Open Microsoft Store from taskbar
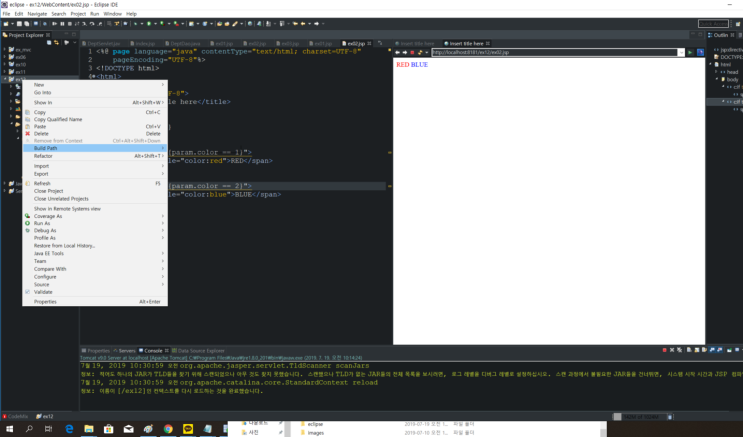The height and width of the screenshot is (437, 743). (x=109, y=429)
